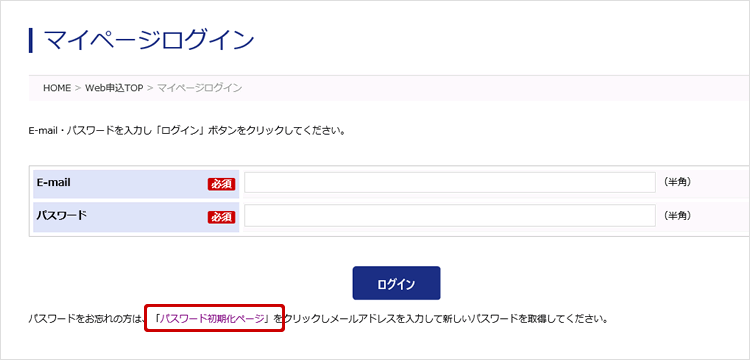Open the Web申込TOP breadcrumb link
Viewport: 750px width, 360px height.
pos(114,88)
